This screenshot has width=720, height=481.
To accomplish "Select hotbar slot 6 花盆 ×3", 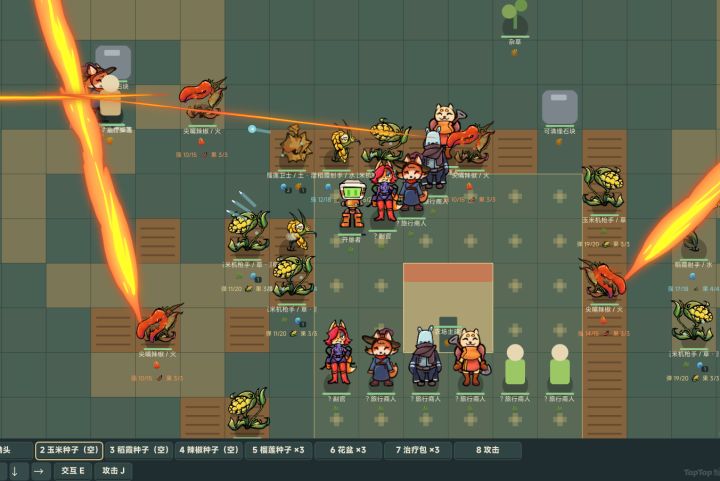I will click(x=348, y=450).
